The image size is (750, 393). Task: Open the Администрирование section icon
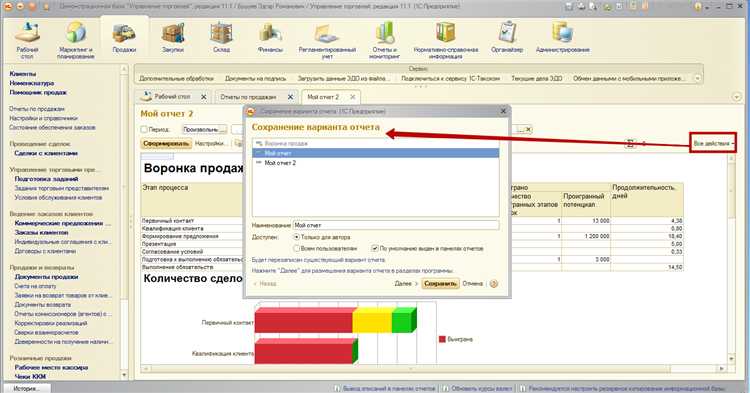click(x=562, y=33)
